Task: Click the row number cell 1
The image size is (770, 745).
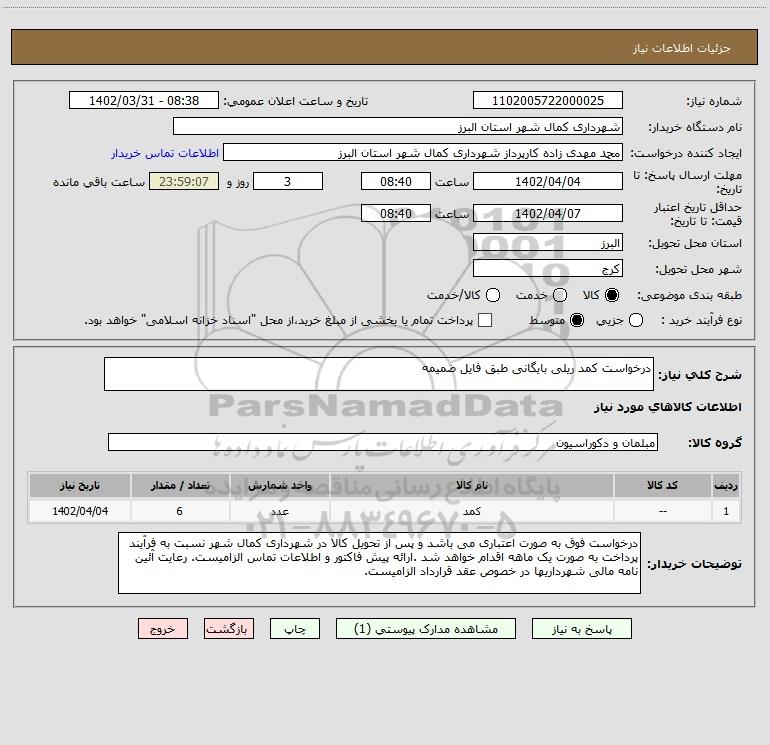Action: [x=726, y=511]
